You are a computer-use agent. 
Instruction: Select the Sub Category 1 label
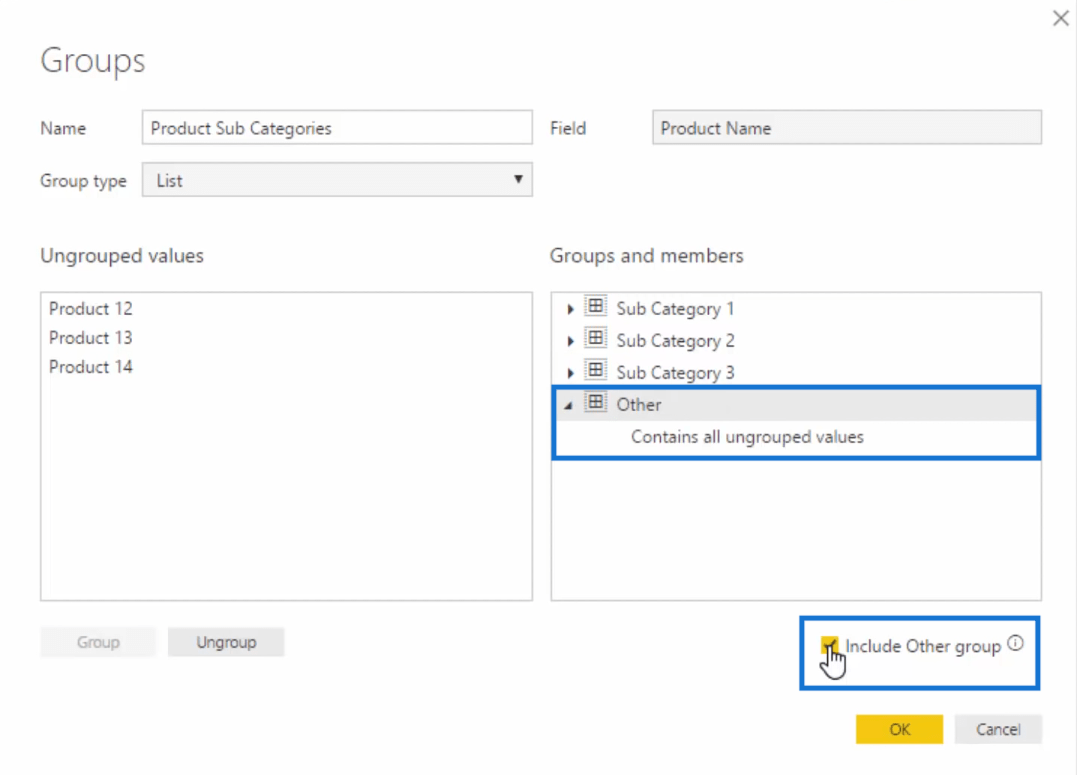pos(675,309)
